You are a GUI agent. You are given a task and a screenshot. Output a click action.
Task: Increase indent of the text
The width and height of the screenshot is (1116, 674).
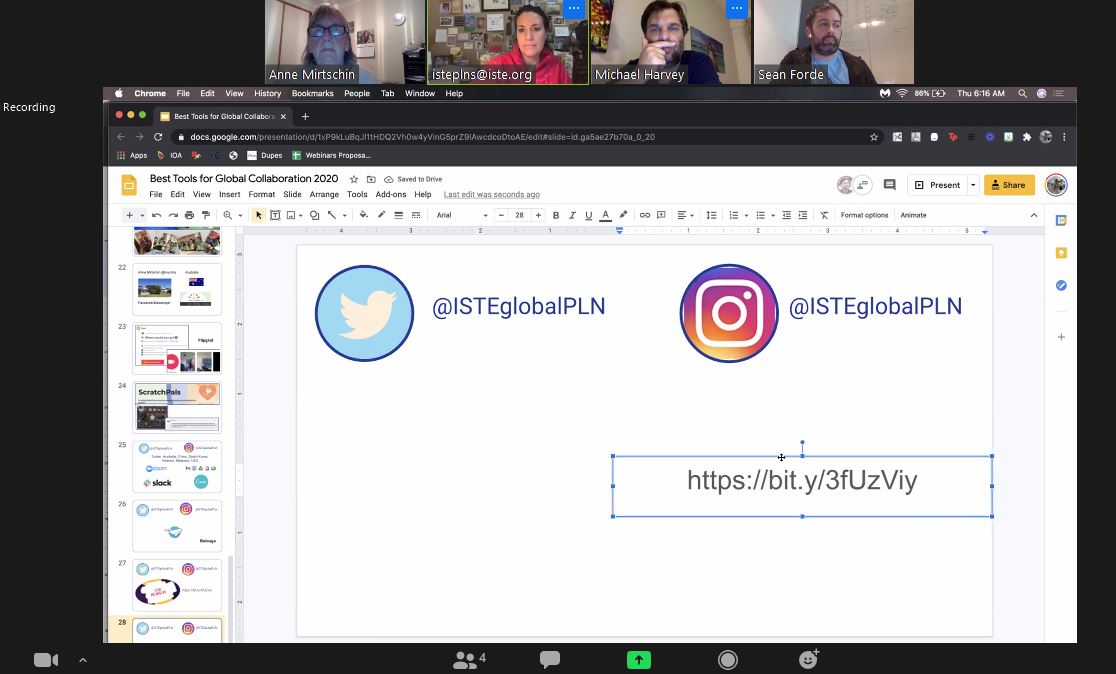(803, 215)
